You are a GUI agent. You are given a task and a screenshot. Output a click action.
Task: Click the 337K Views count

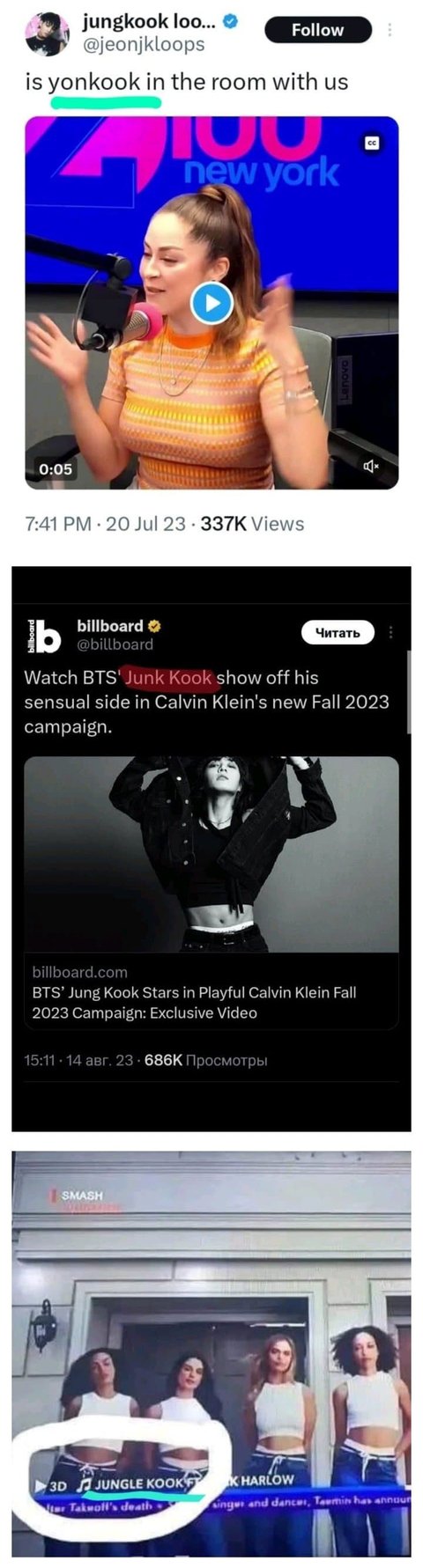point(252,524)
